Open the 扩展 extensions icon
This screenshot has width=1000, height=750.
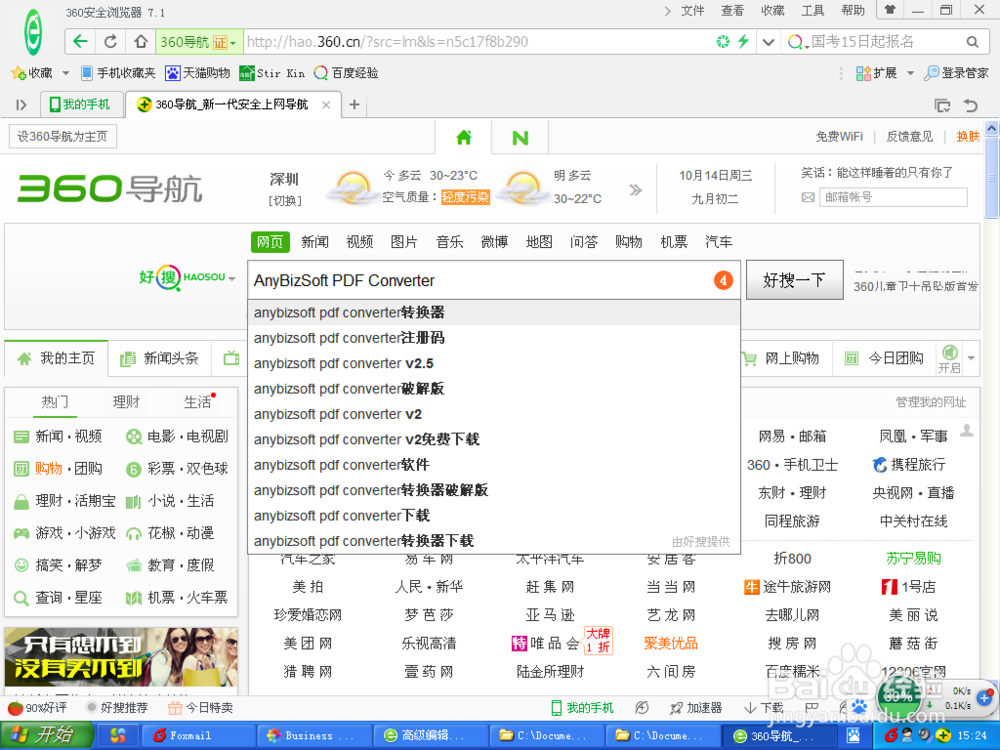tap(877, 73)
